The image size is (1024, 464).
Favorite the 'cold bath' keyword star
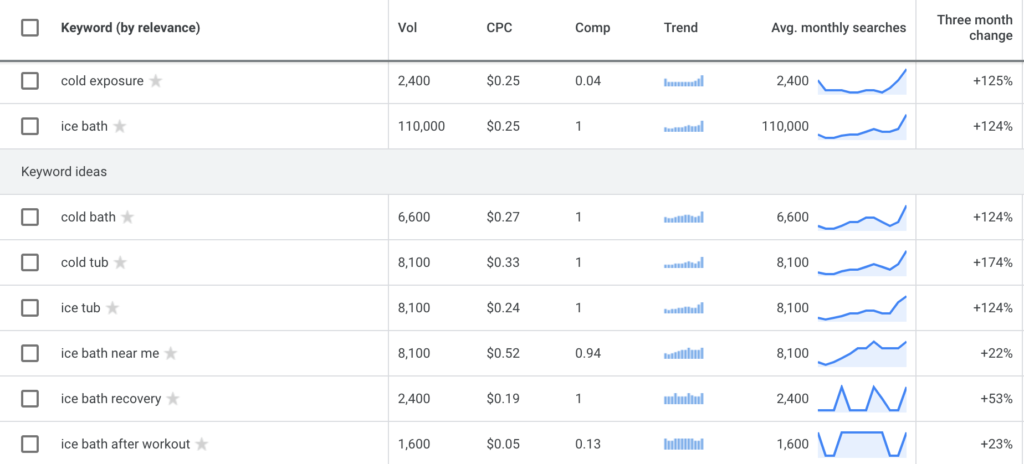coord(127,217)
